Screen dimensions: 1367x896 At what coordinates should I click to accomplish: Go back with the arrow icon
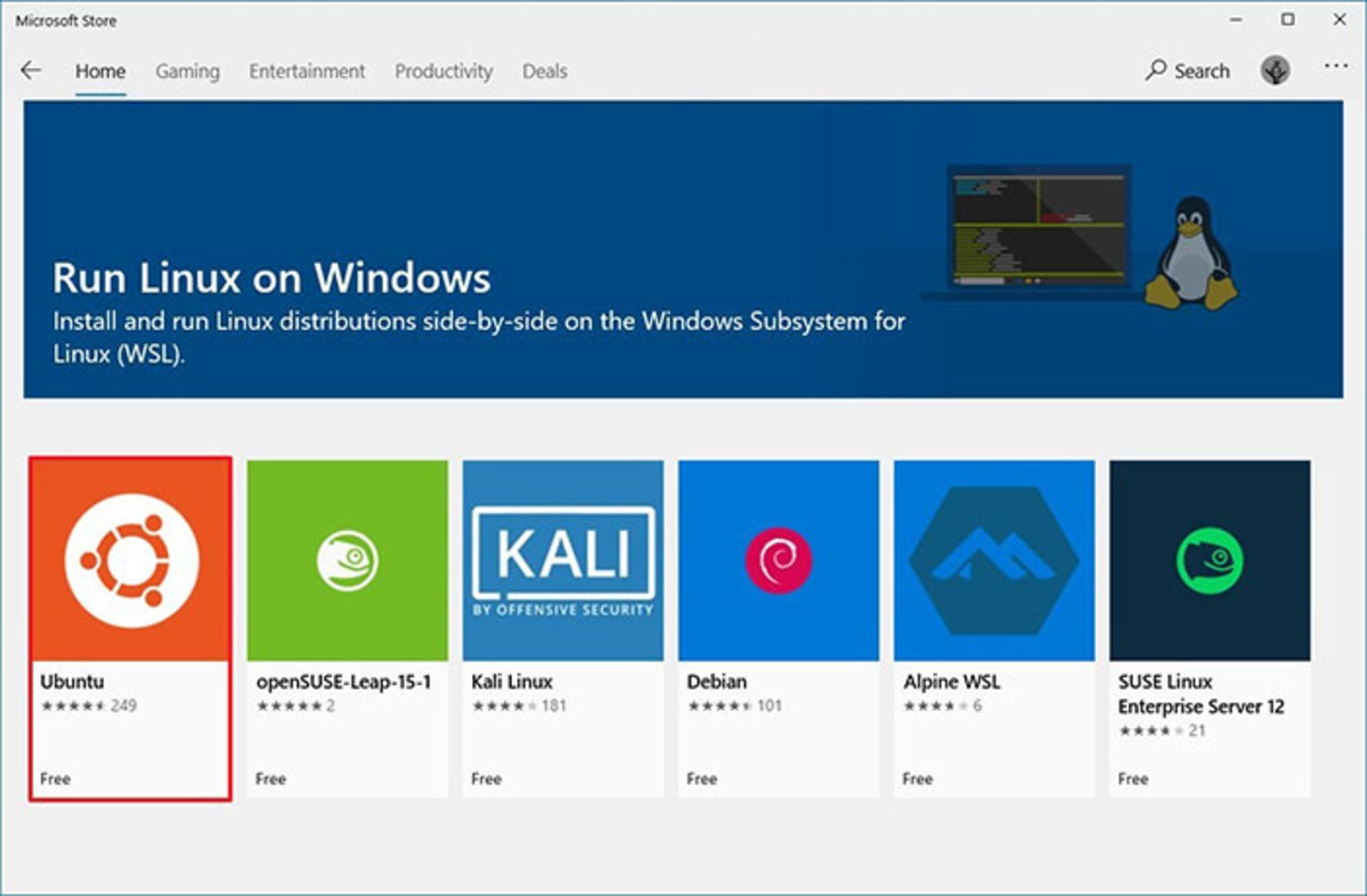coord(31,70)
